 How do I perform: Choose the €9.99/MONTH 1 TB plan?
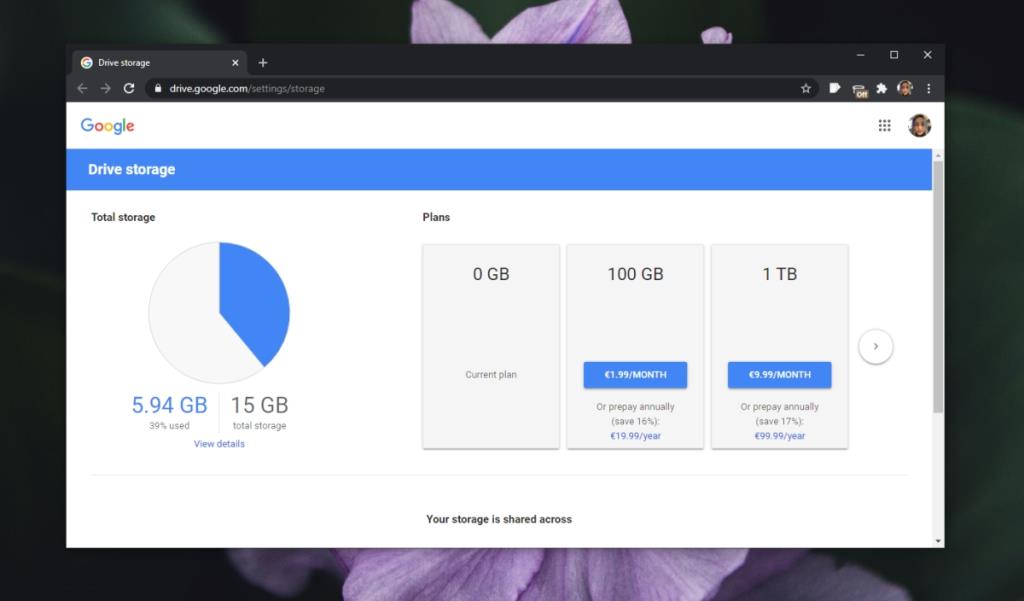tap(779, 375)
